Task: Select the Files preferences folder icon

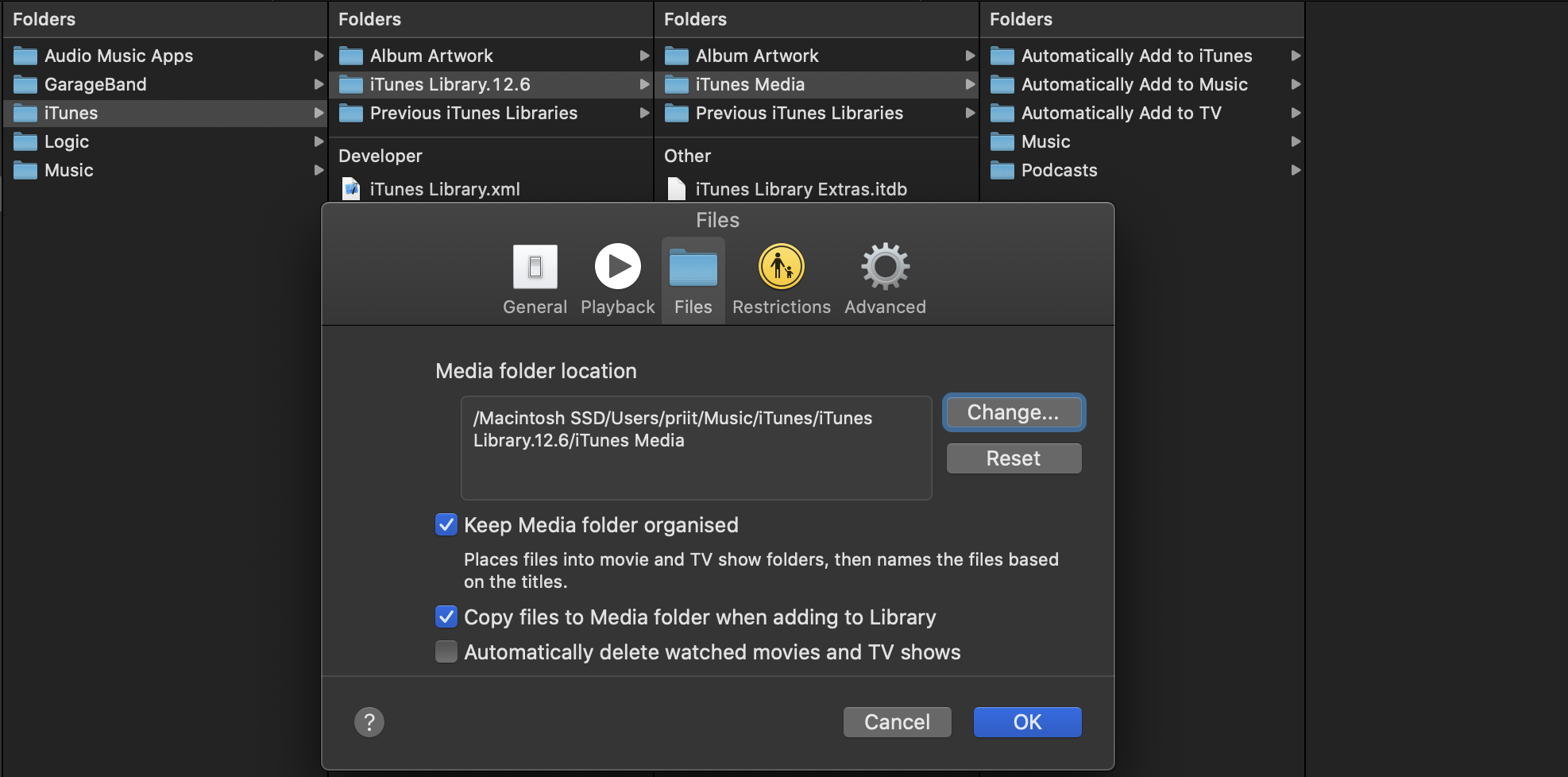Action: coord(693,267)
